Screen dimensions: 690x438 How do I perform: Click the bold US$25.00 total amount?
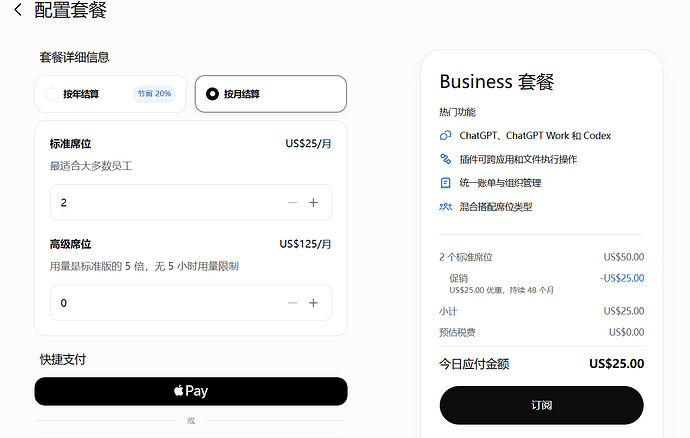pyautogui.click(x=617, y=364)
